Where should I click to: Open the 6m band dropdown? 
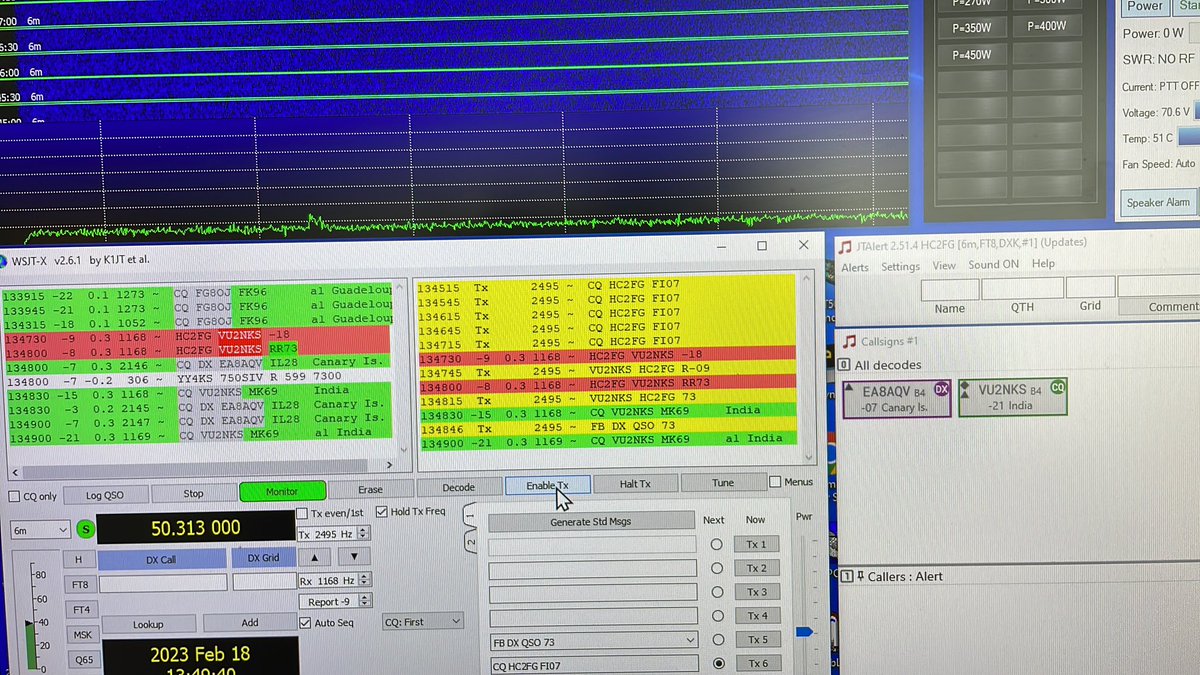coord(41,530)
